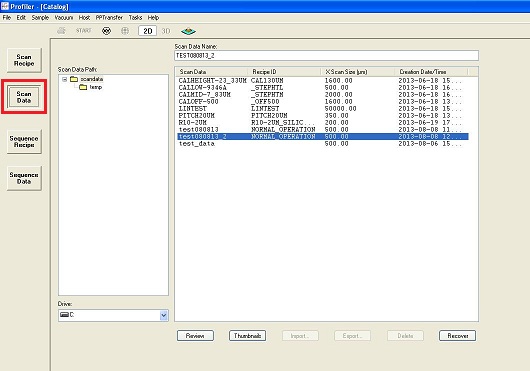
Task: Click the _OFF500 recipe ID cell
Action: [x=265, y=102]
